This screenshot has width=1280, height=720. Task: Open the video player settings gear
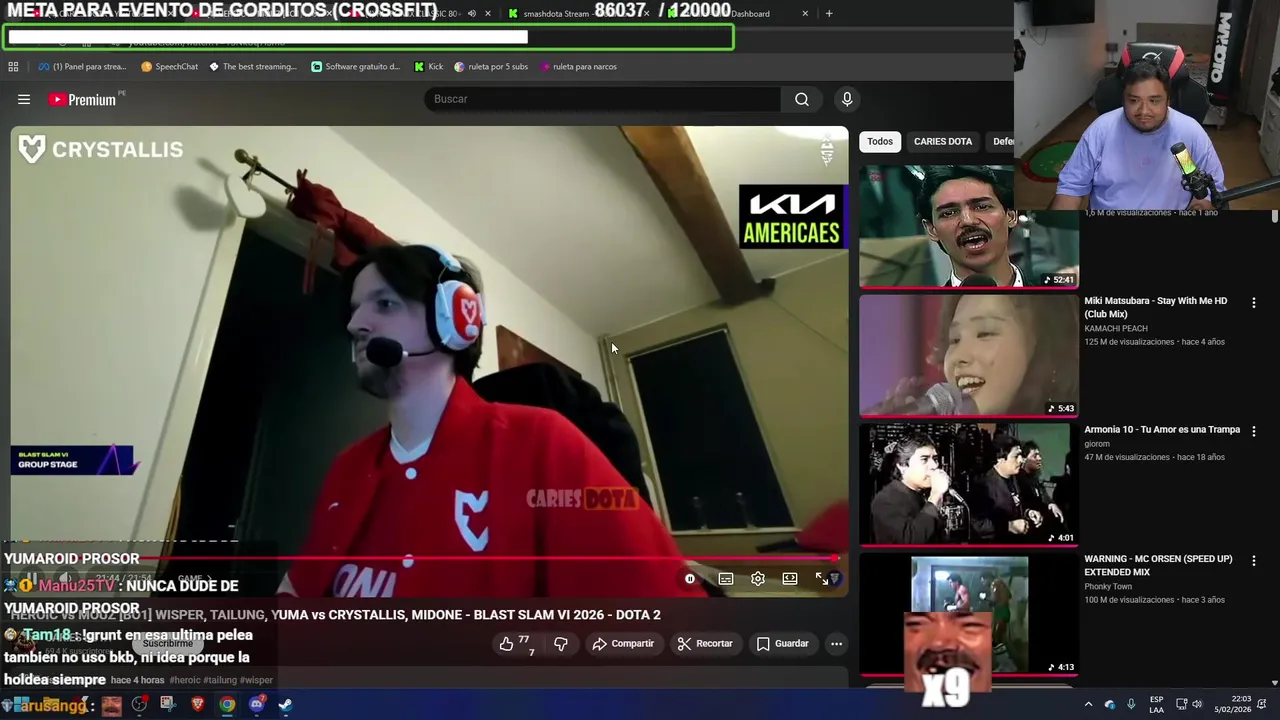(x=758, y=579)
